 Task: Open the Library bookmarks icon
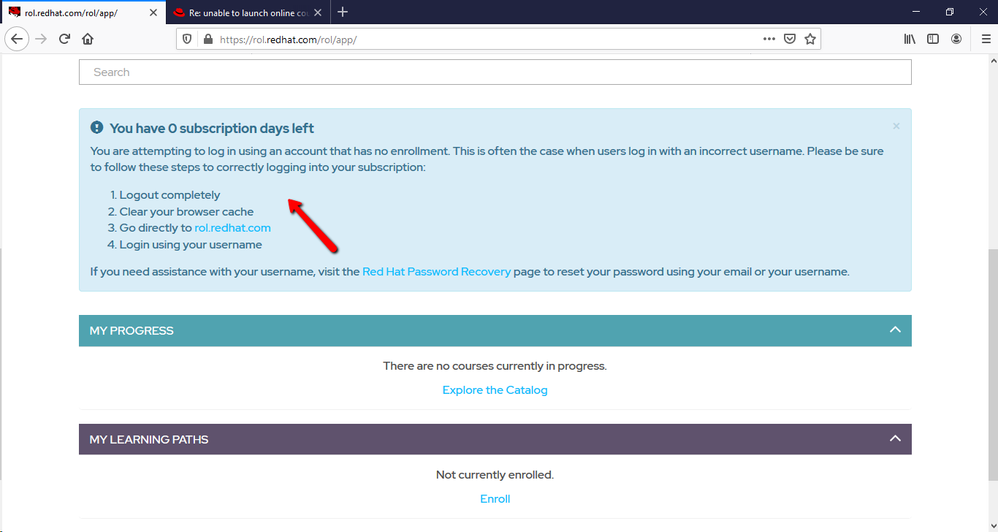click(909, 39)
